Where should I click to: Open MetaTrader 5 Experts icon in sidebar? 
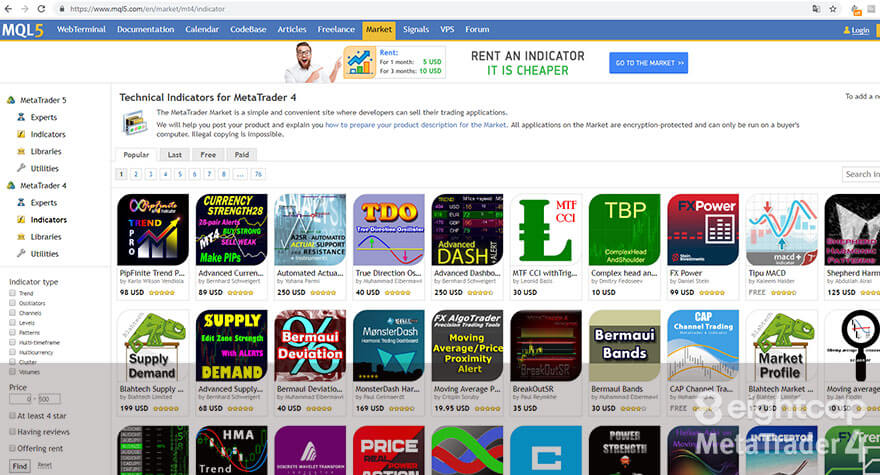[21, 117]
